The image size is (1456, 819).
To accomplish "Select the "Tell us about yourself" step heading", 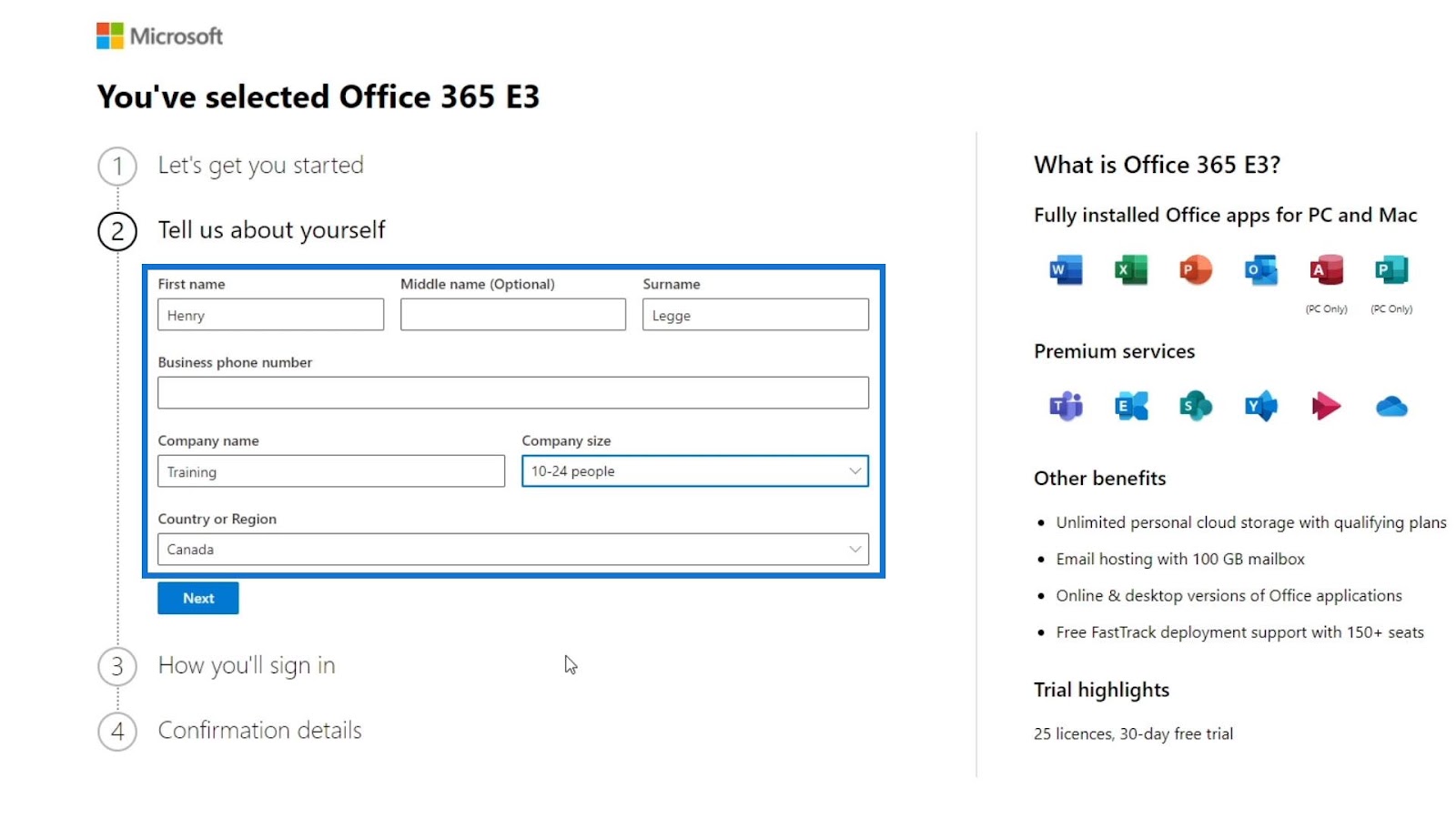I will click(x=272, y=230).
